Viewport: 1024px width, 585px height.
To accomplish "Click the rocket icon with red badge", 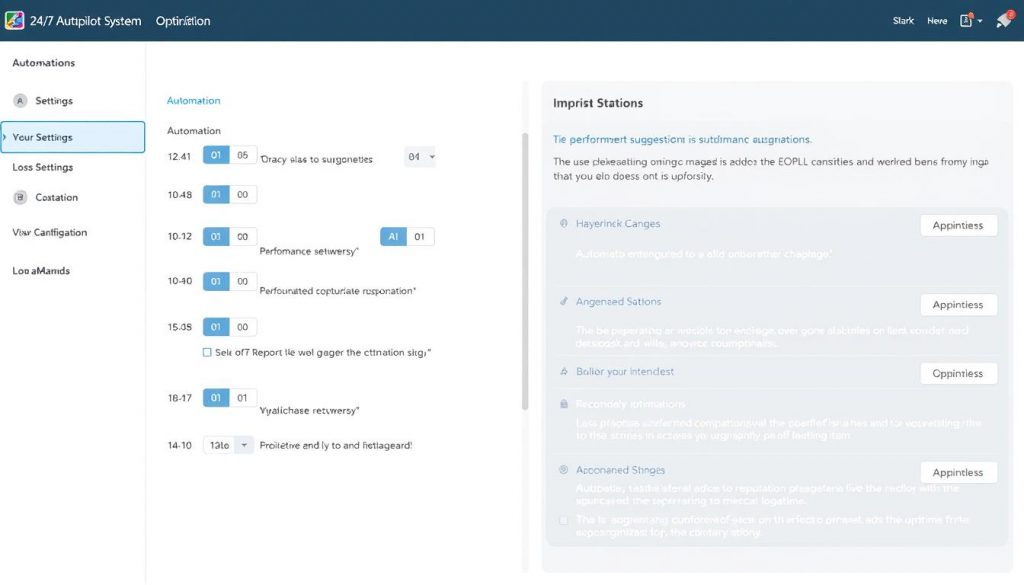I will pos(1003,20).
